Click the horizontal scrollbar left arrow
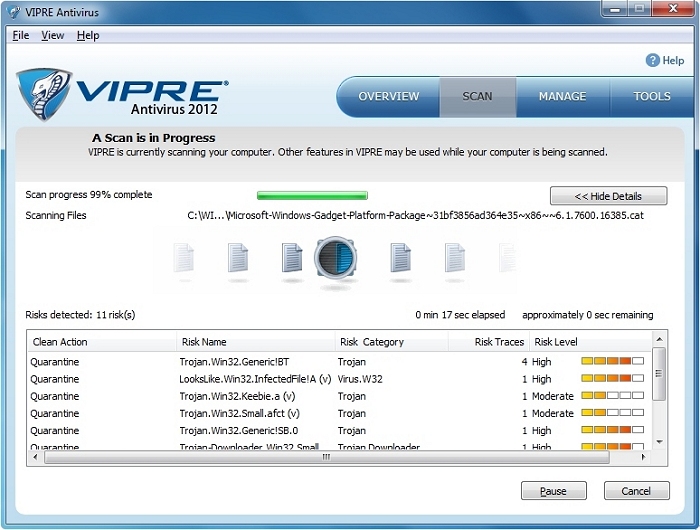Viewport: 700px width, 530px height. (x=35, y=457)
